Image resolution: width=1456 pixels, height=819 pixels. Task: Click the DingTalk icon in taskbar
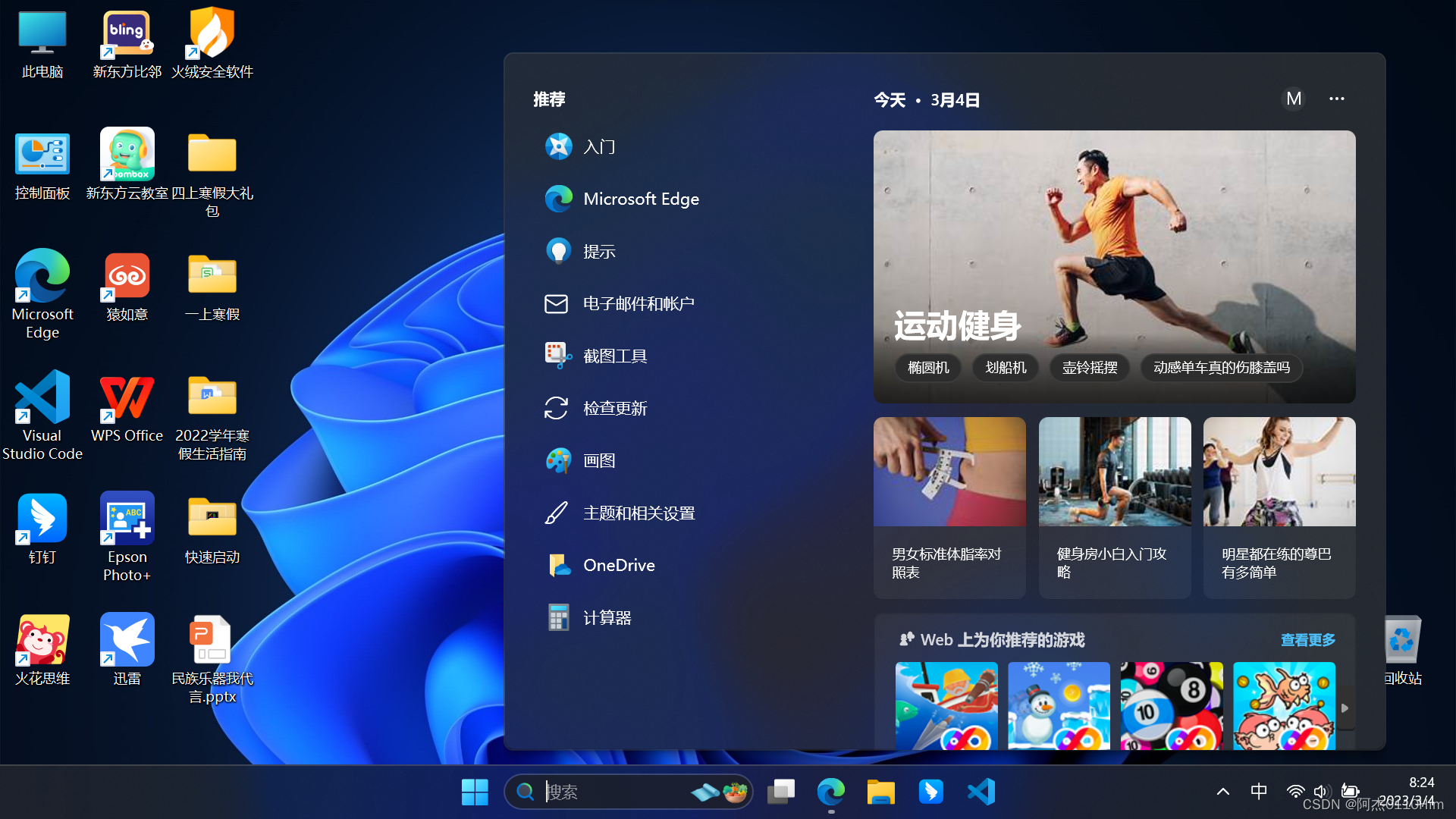pos(930,792)
